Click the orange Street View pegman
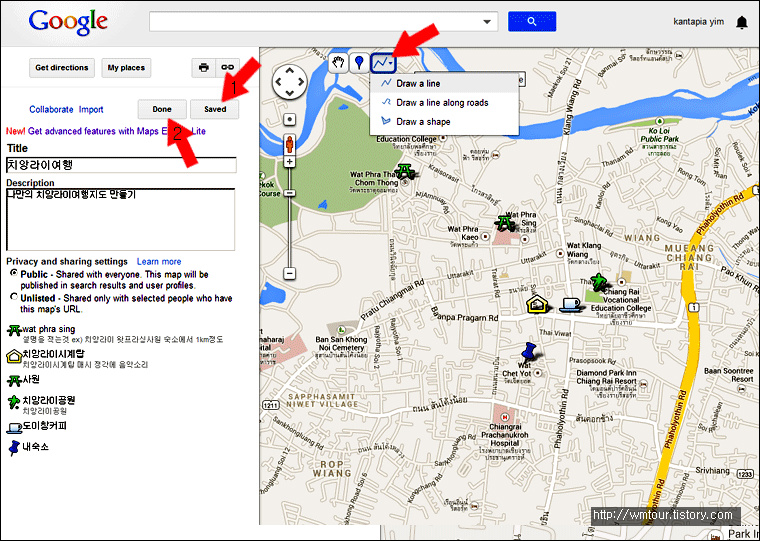The width and height of the screenshot is (760, 541). 289,144
